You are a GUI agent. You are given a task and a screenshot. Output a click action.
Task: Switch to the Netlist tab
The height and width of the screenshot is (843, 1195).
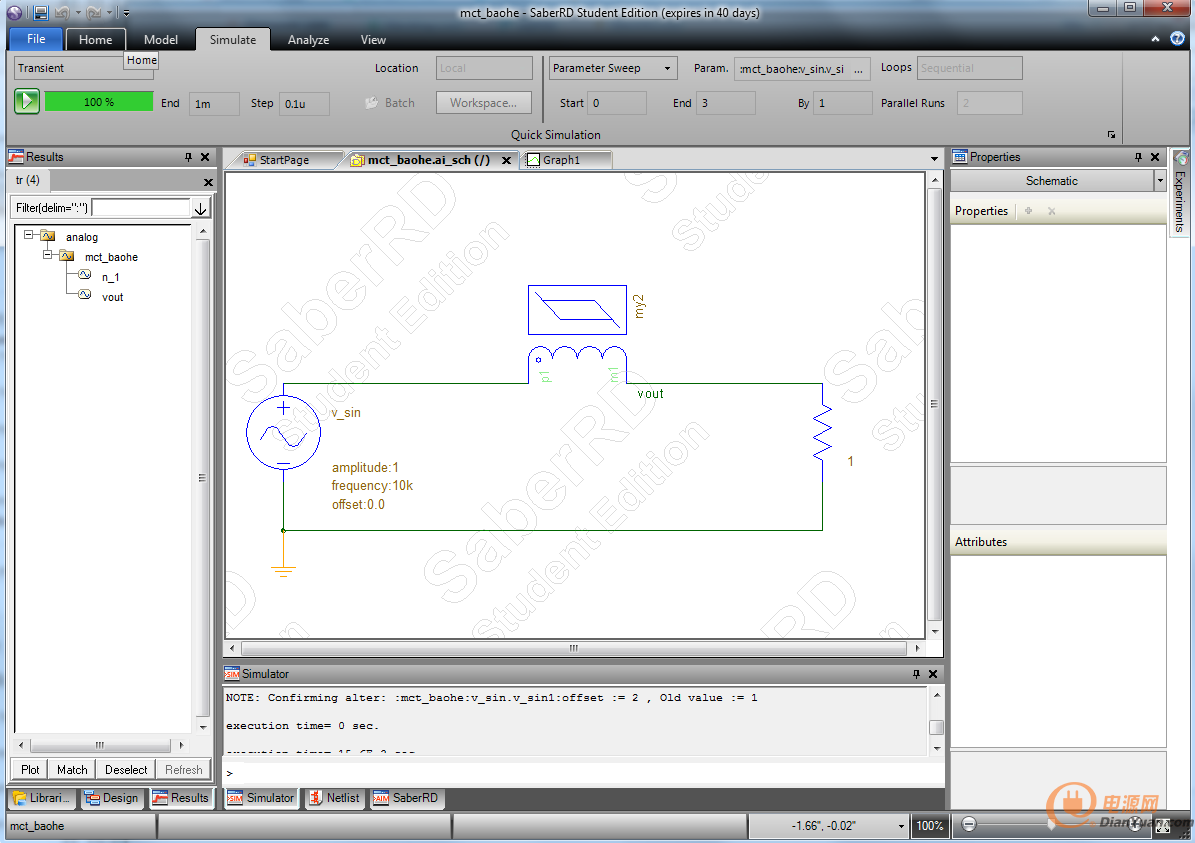(x=335, y=798)
